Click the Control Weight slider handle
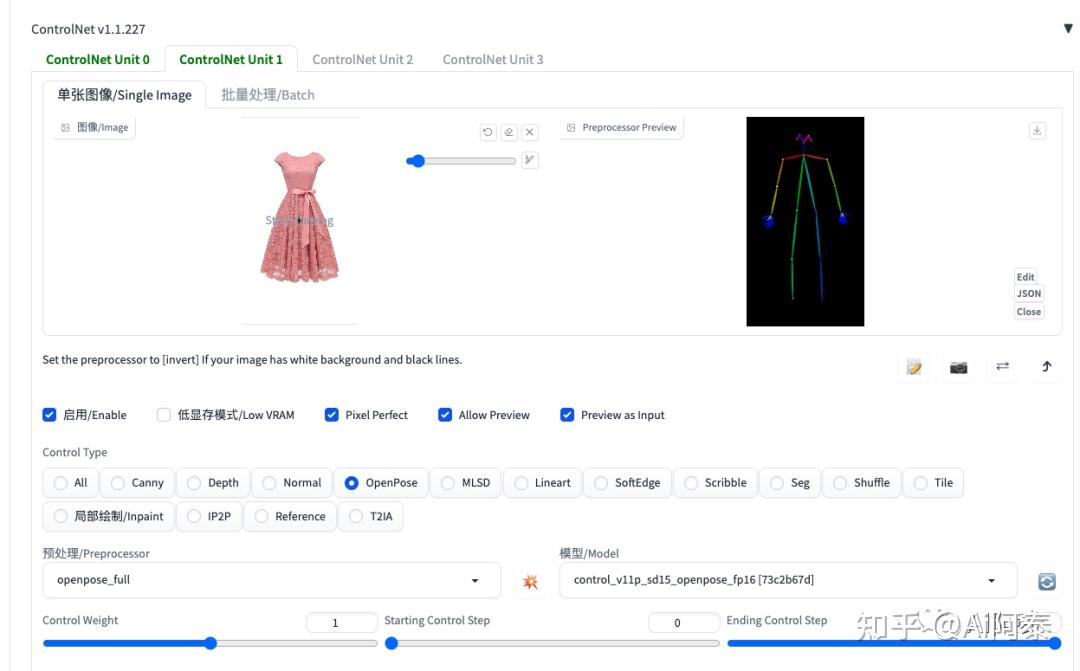 (211, 643)
